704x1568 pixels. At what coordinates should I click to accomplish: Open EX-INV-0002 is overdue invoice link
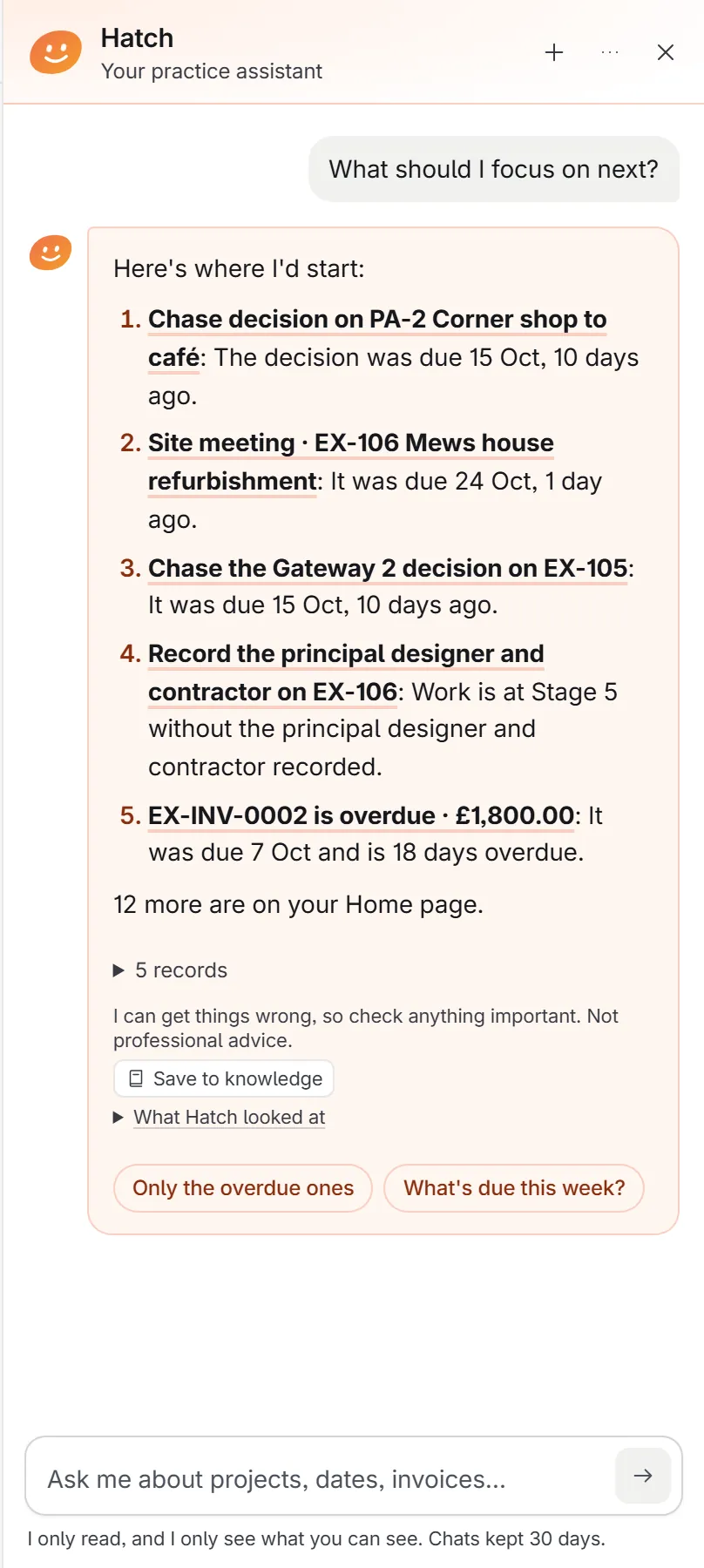pyautogui.click(x=362, y=815)
